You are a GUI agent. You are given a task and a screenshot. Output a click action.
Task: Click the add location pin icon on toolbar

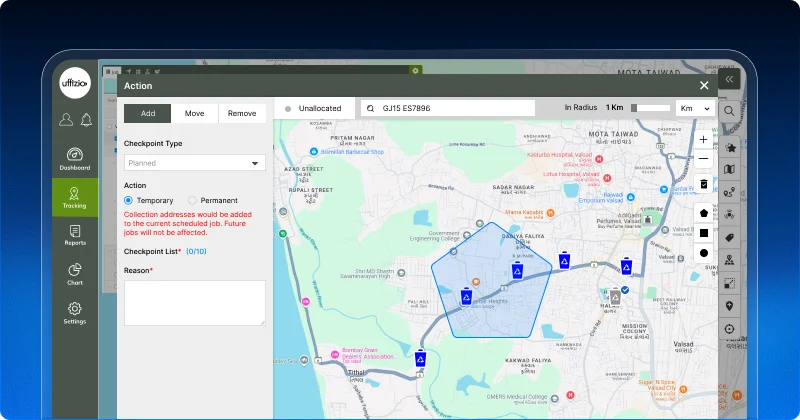click(x=730, y=306)
